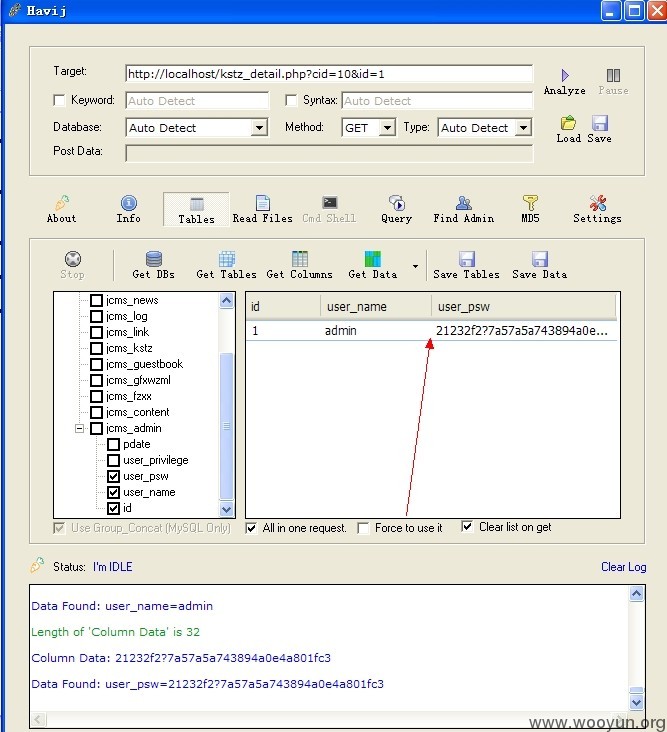Image resolution: width=667 pixels, height=732 pixels.
Task: Check the jcms_gfxwzml table checkbox
Action: pyautogui.click(x=96, y=380)
